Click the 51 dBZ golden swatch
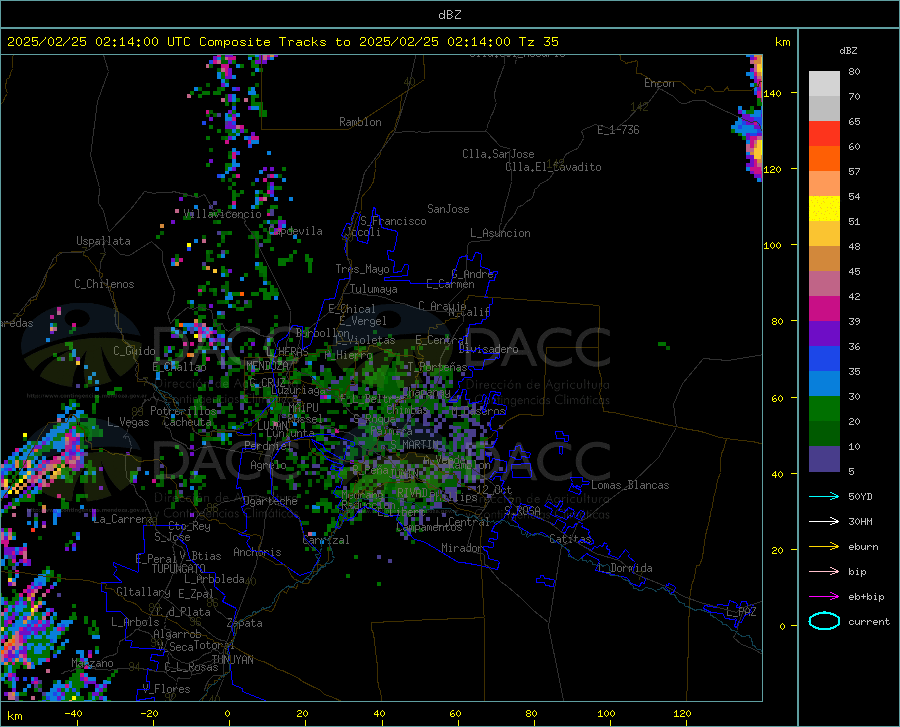The image size is (900, 727). coord(824,234)
